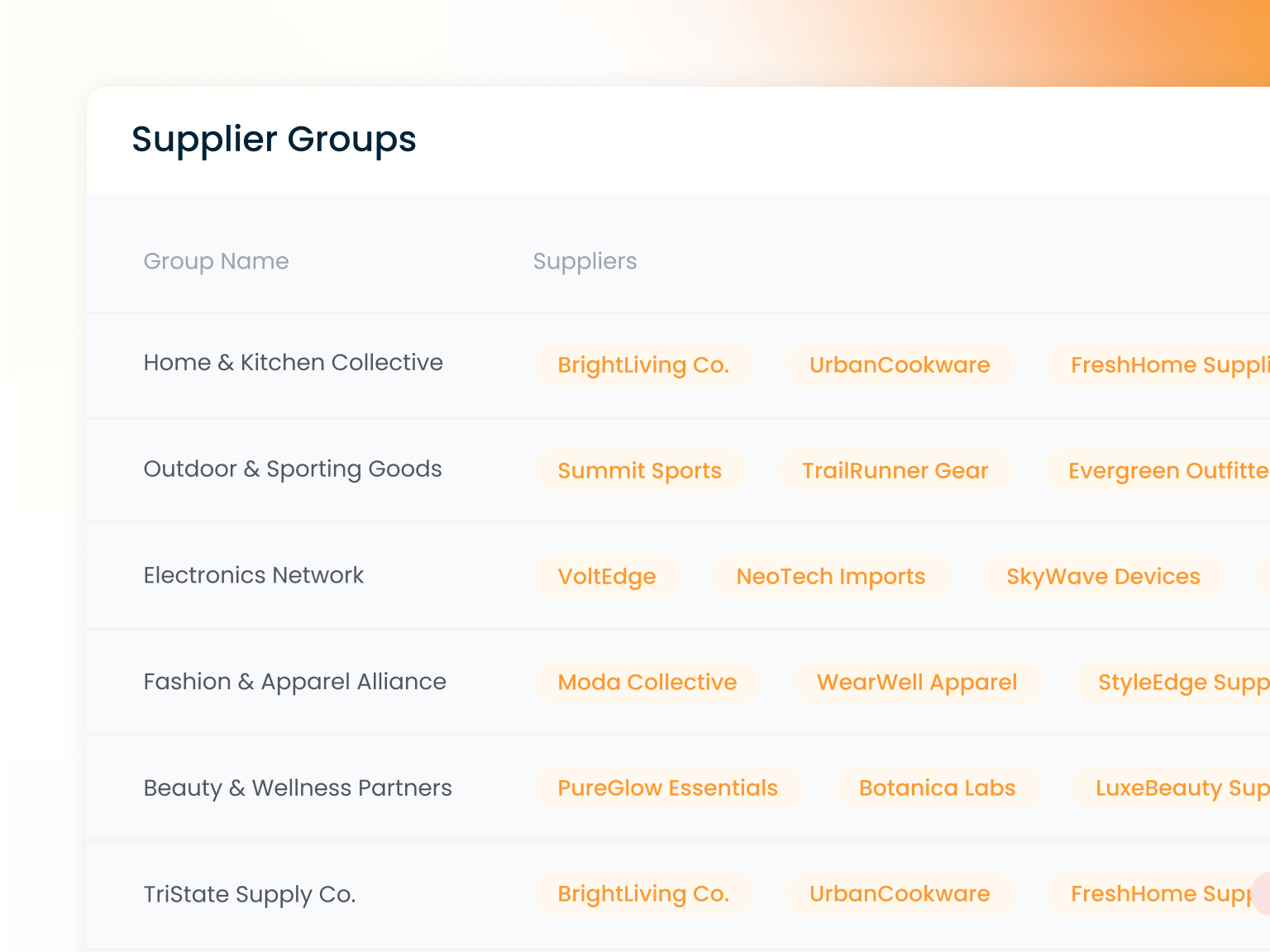The width and height of the screenshot is (1270, 952).
Task: Select the Outdoor & Sporting Goods row
Action: [x=293, y=469]
